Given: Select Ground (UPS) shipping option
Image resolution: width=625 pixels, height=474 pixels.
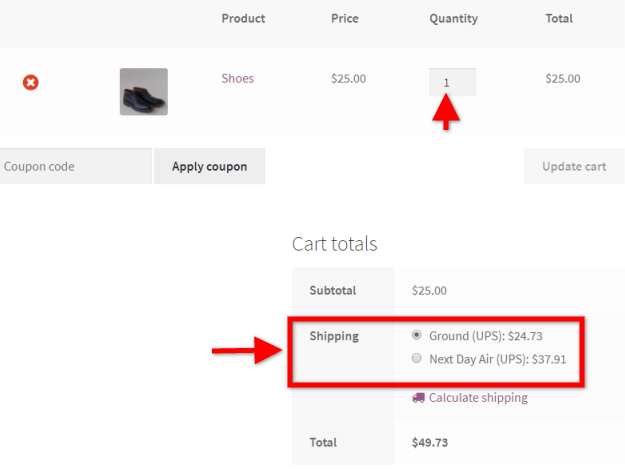Looking at the screenshot, I should pos(417,335).
